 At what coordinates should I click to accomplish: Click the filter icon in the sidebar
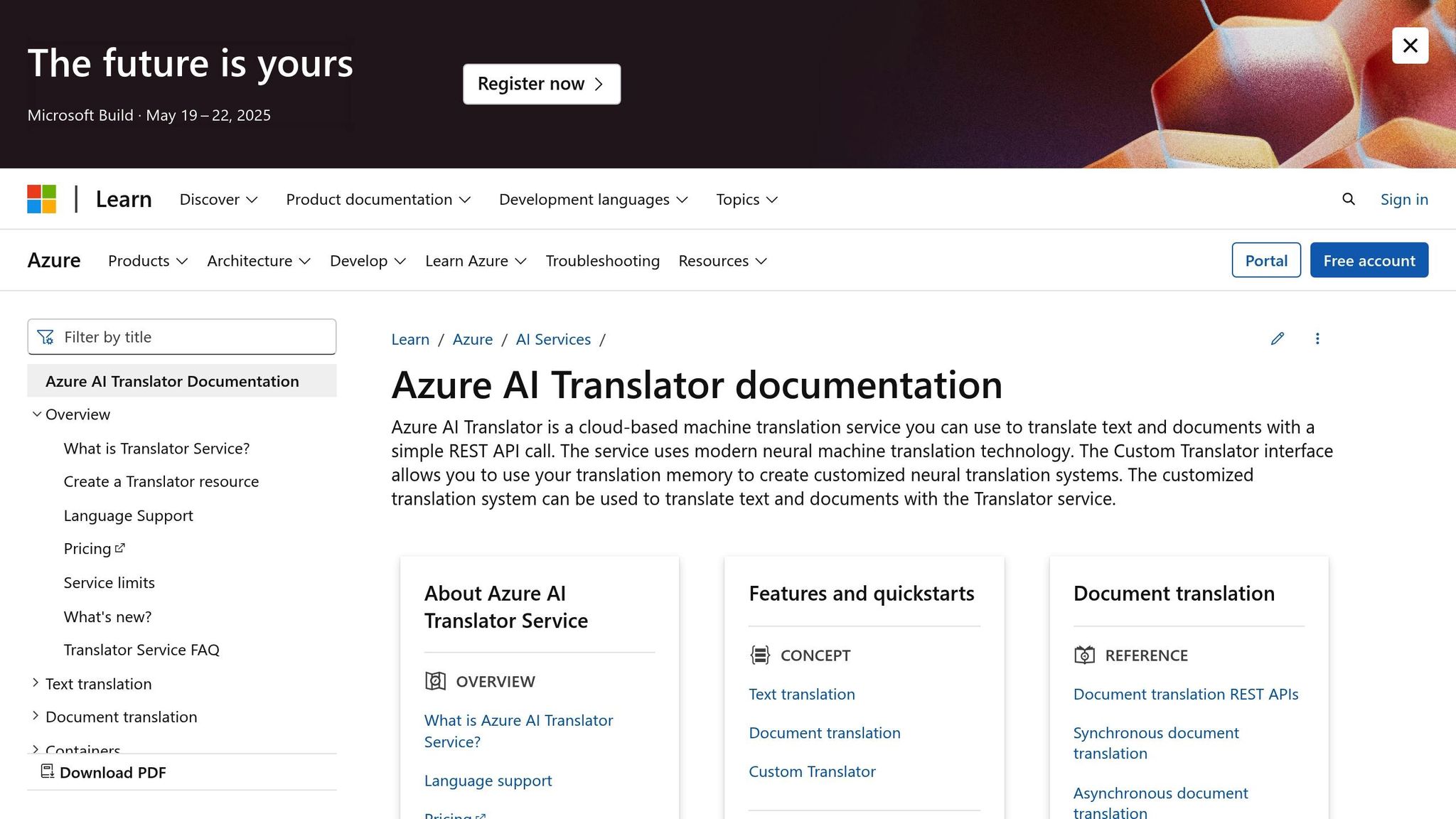point(45,336)
